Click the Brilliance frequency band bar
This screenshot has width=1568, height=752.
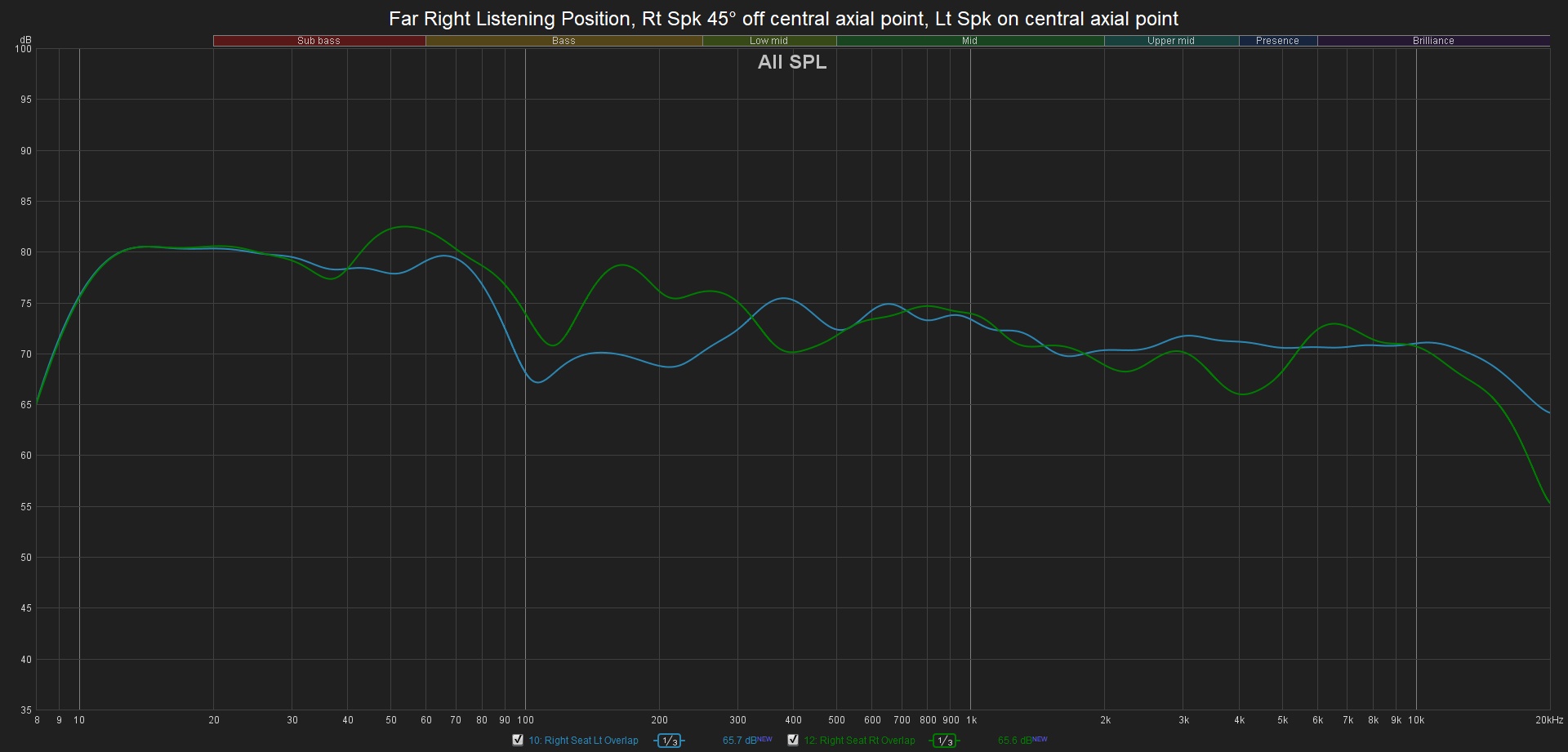1433,41
